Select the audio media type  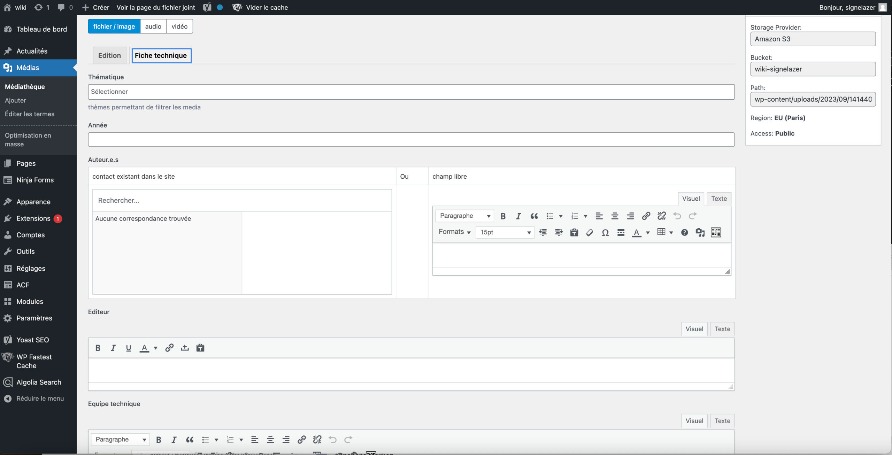point(153,26)
